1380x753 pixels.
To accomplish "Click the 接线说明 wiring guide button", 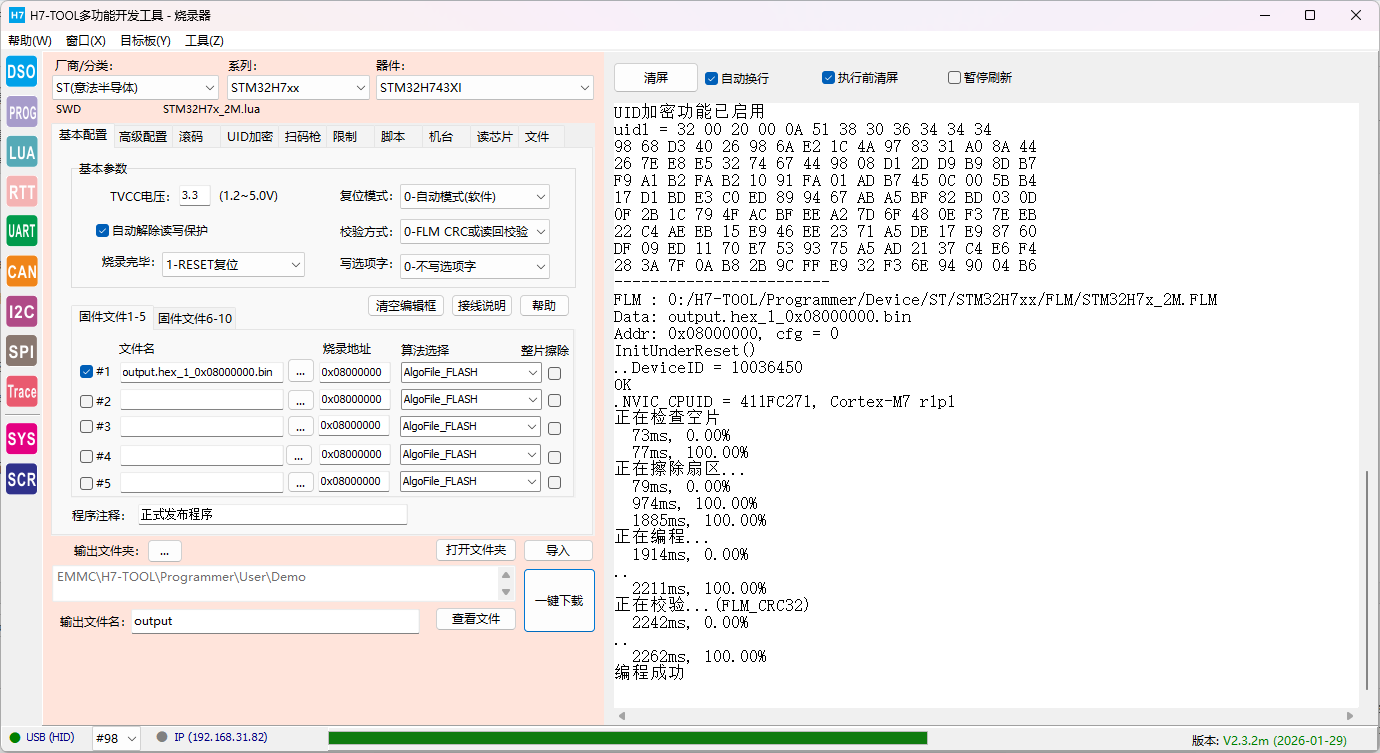I will (480, 305).
